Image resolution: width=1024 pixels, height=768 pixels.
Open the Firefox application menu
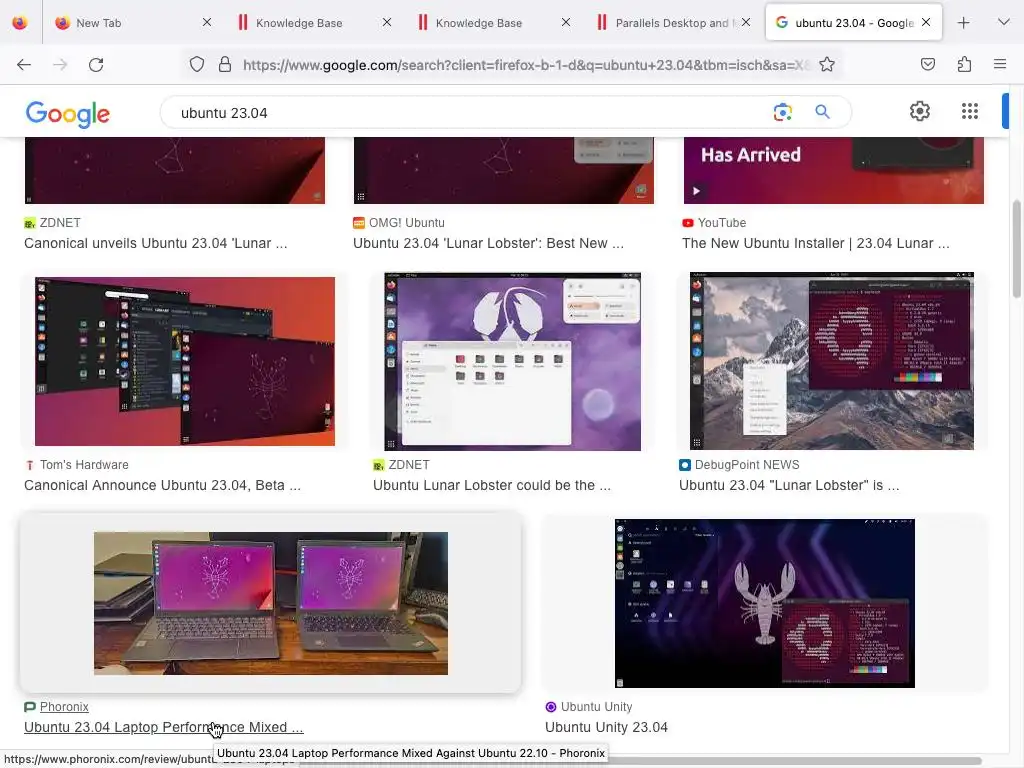coord(1000,64)
